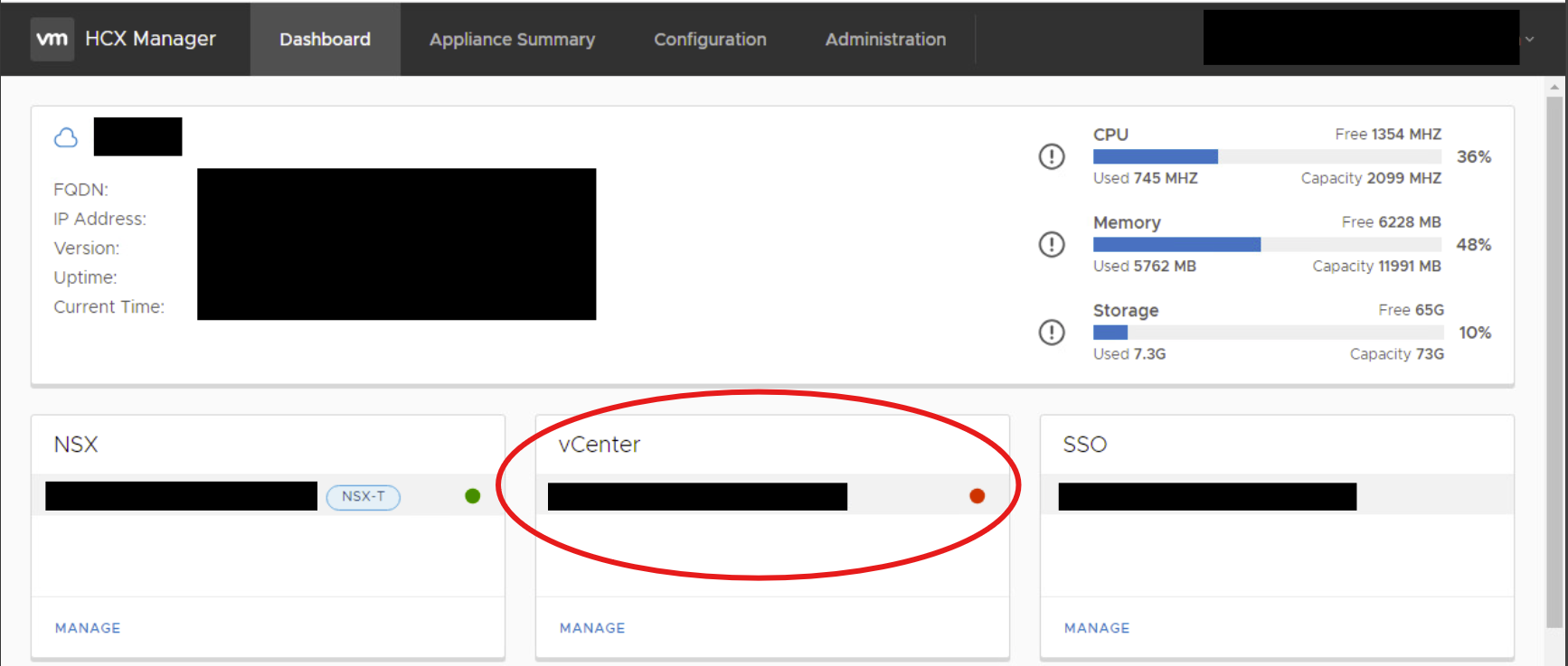Click the vCenter card heading

click(x=600, y=445)
